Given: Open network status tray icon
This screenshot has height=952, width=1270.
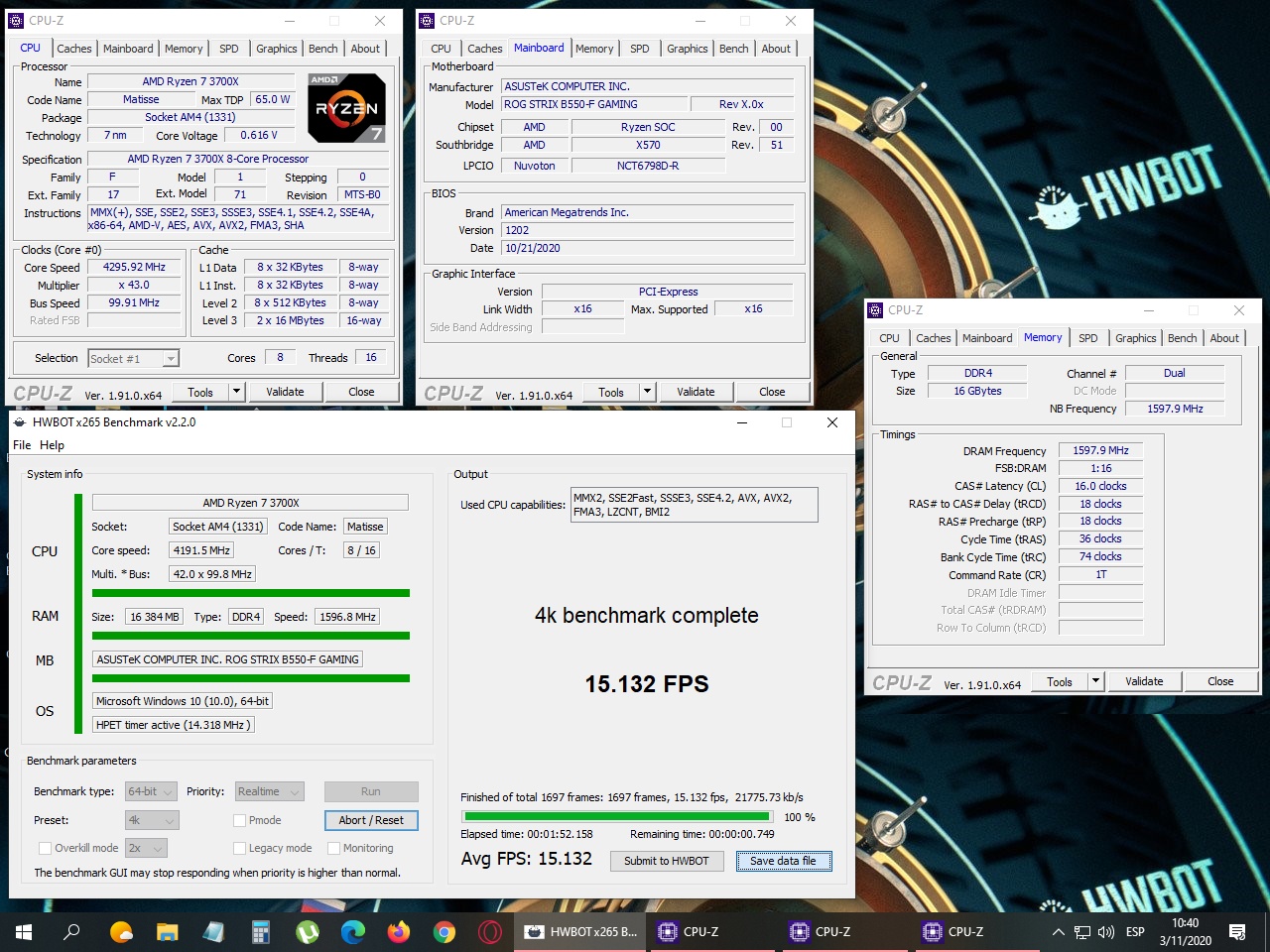Looking at the screenshot, I should click(x=1082, y=932).
